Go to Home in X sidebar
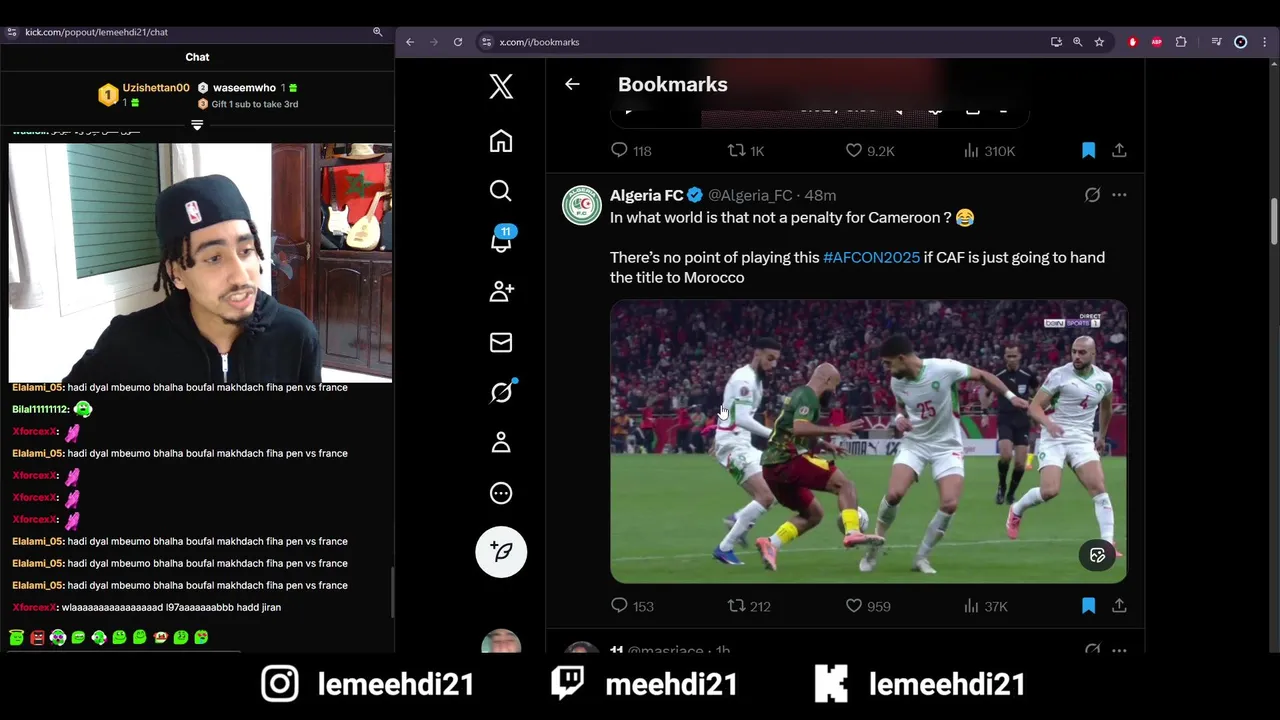1280x720 pixels. [x=501, y=141]
